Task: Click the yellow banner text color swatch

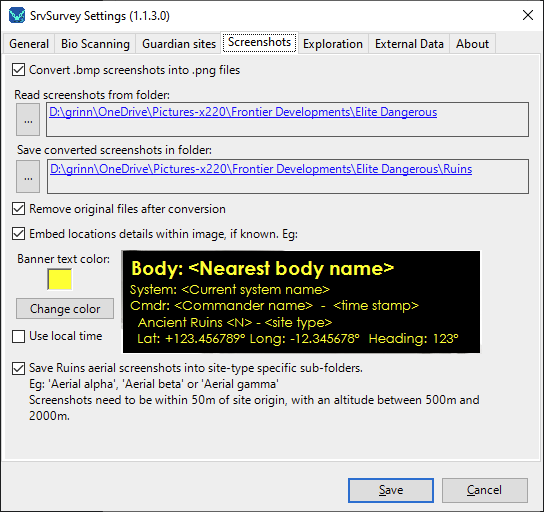Action: 60,279
